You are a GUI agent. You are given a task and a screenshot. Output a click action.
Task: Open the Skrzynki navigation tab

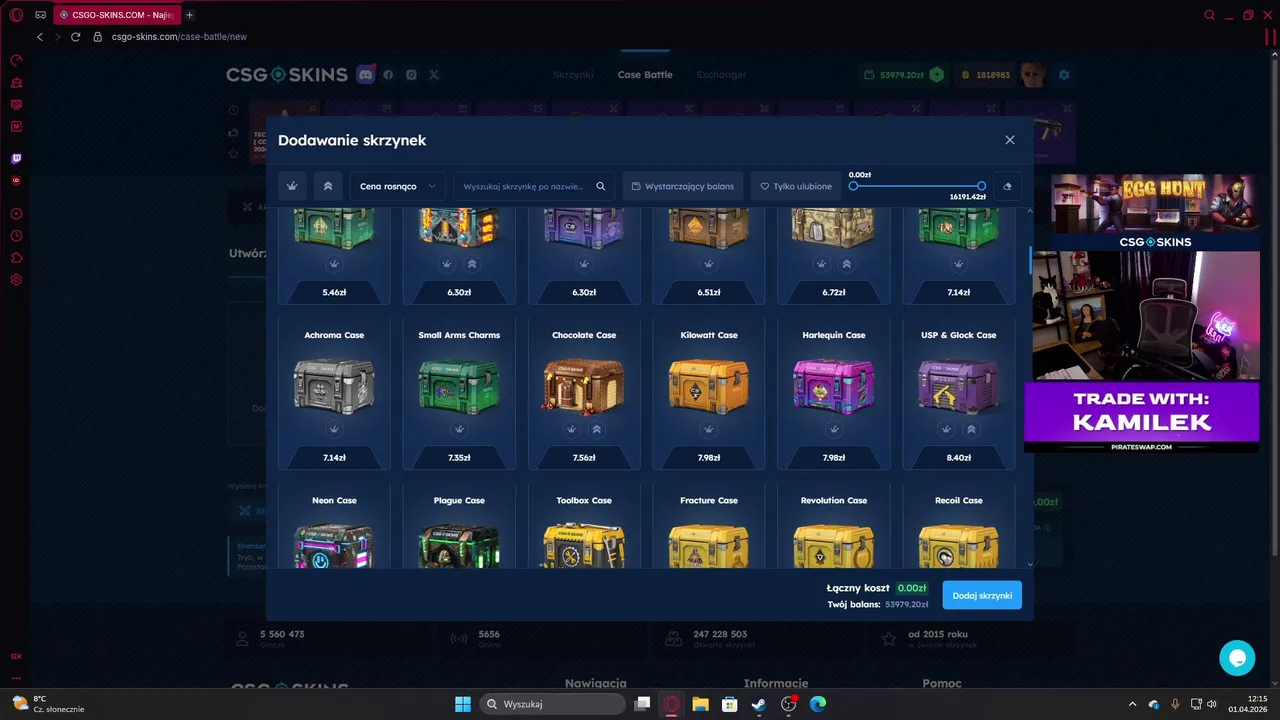(573, 75)
